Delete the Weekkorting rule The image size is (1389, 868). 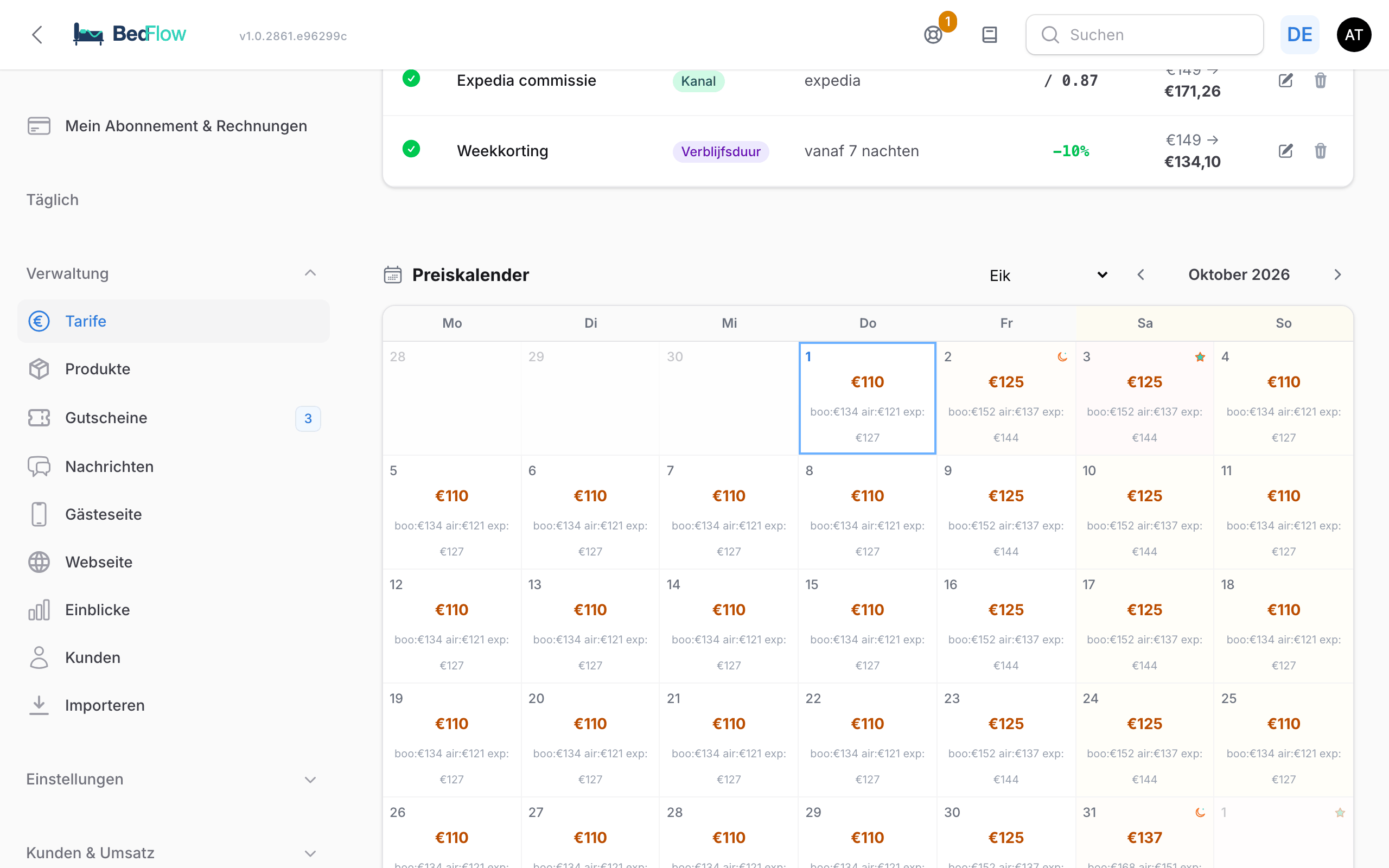click(1321, 151)
